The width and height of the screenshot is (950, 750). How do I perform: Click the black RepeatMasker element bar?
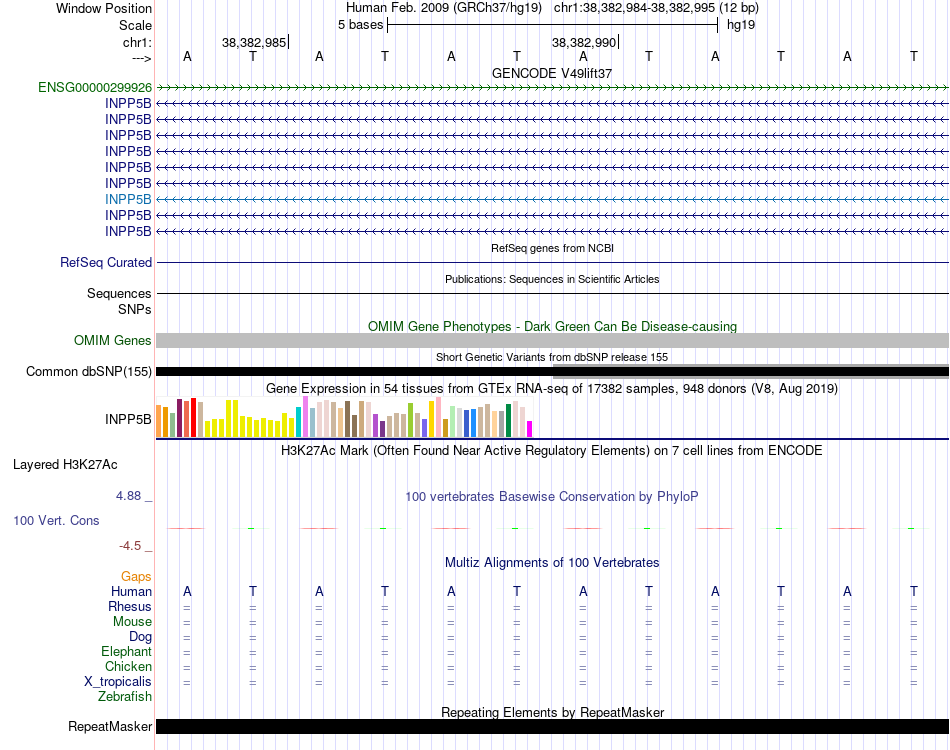(552, 726)
